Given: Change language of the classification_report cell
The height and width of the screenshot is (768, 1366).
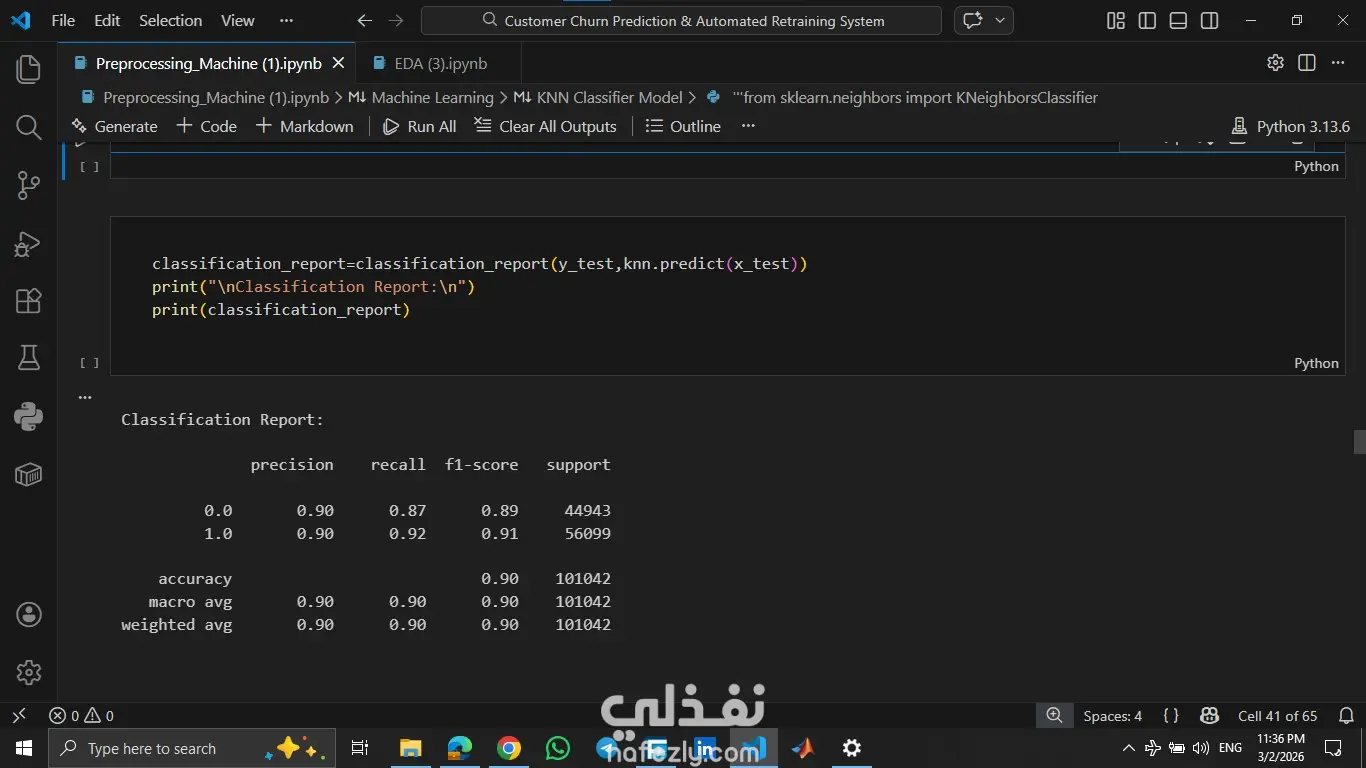Looking at the screenshot, I should [x=1316, y=363].
